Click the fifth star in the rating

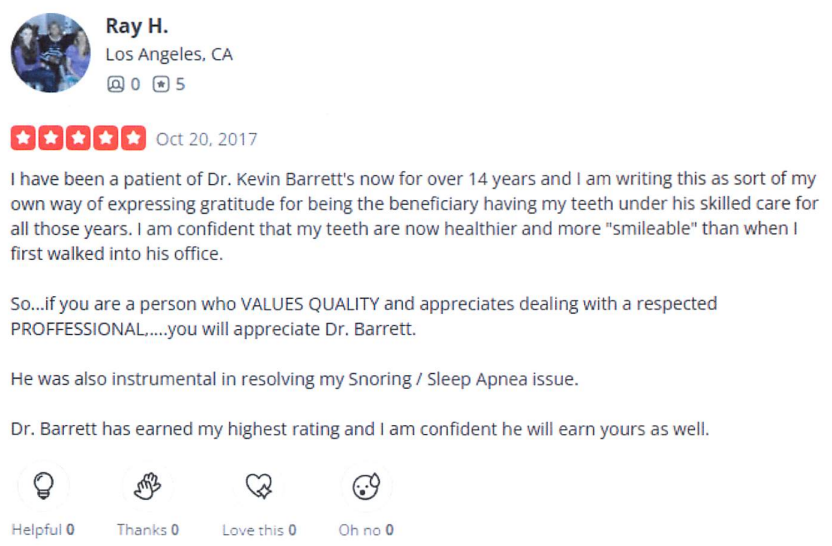[133, 139]
